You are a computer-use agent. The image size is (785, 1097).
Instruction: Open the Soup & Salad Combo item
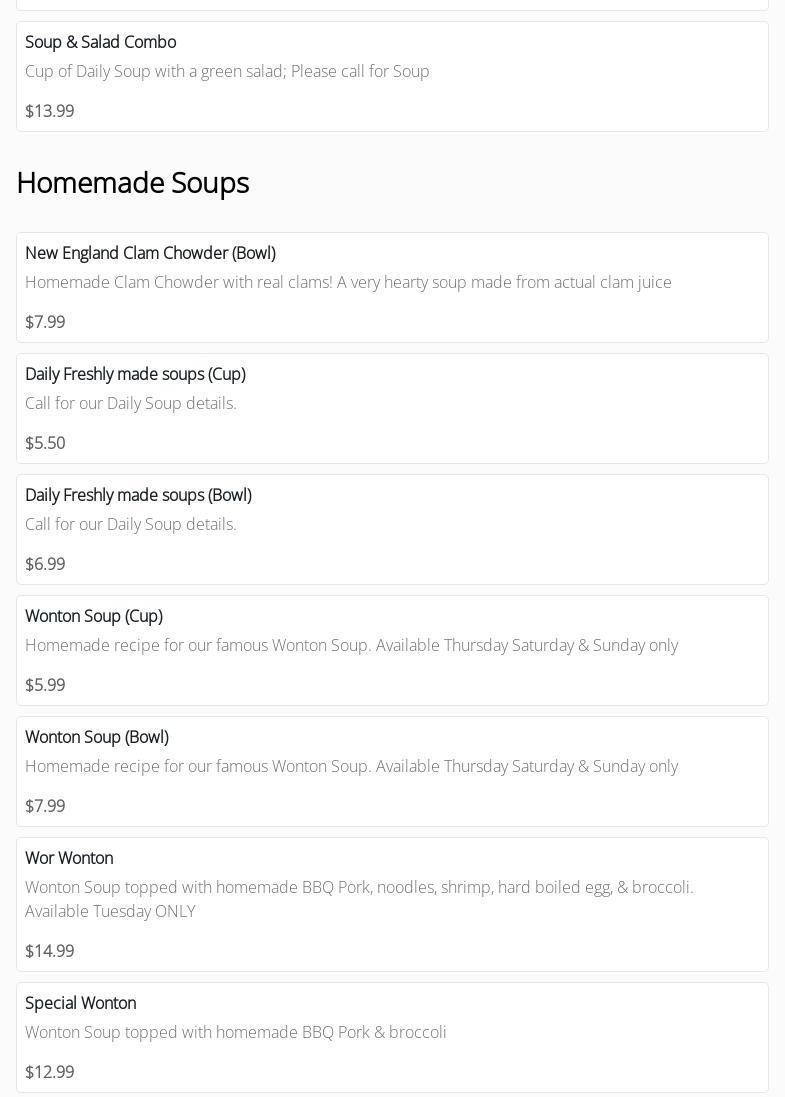100,42
